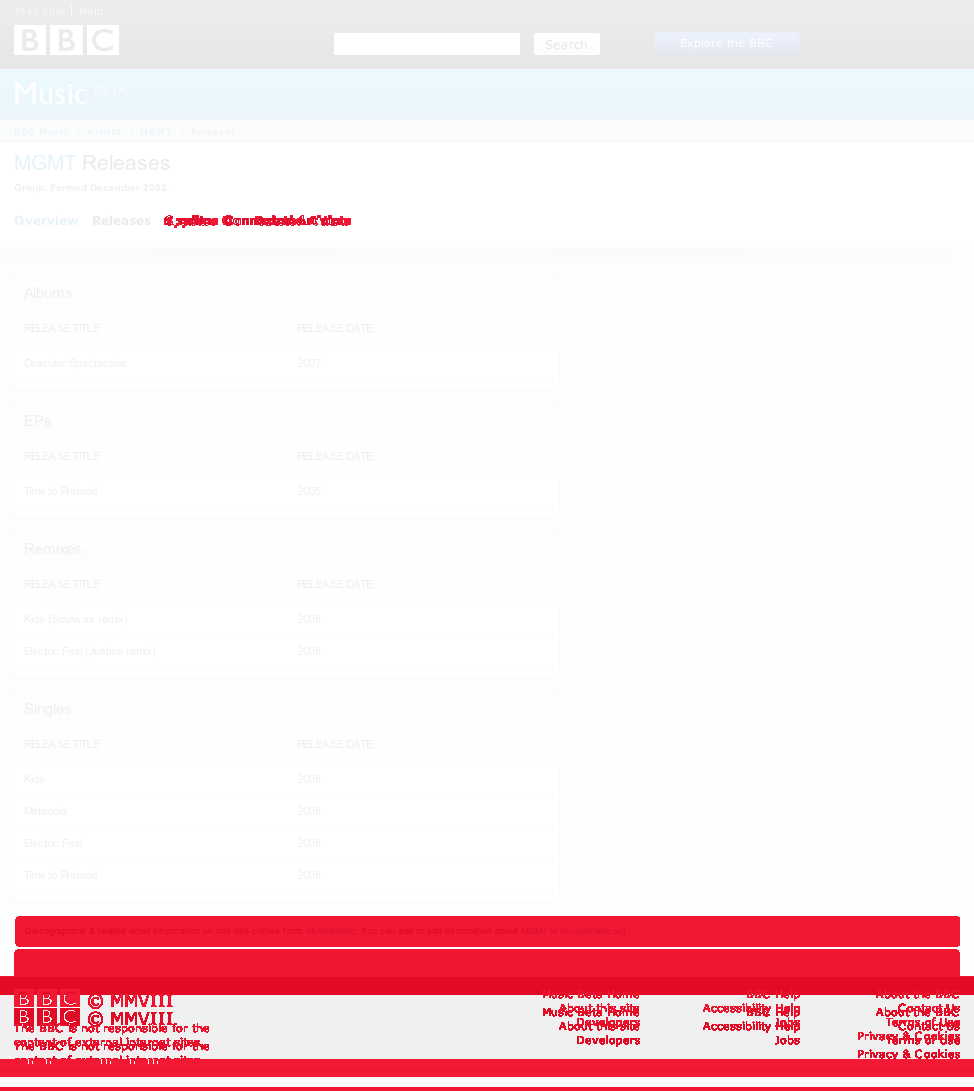Select the Releases tab

click(122, 221)
